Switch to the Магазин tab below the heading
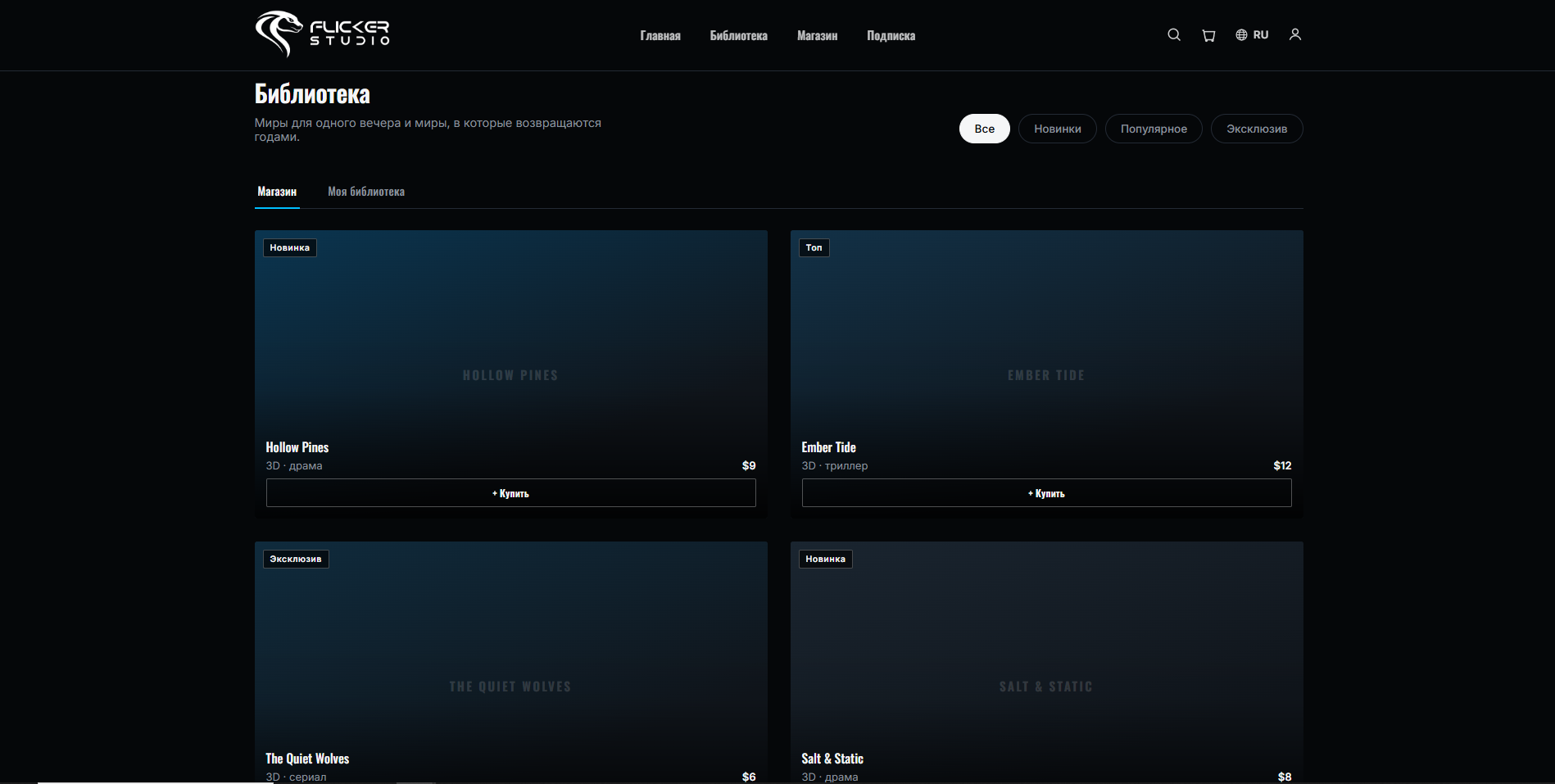The image size is (1555, 784). pyautogui.click(x=277, y=192)
